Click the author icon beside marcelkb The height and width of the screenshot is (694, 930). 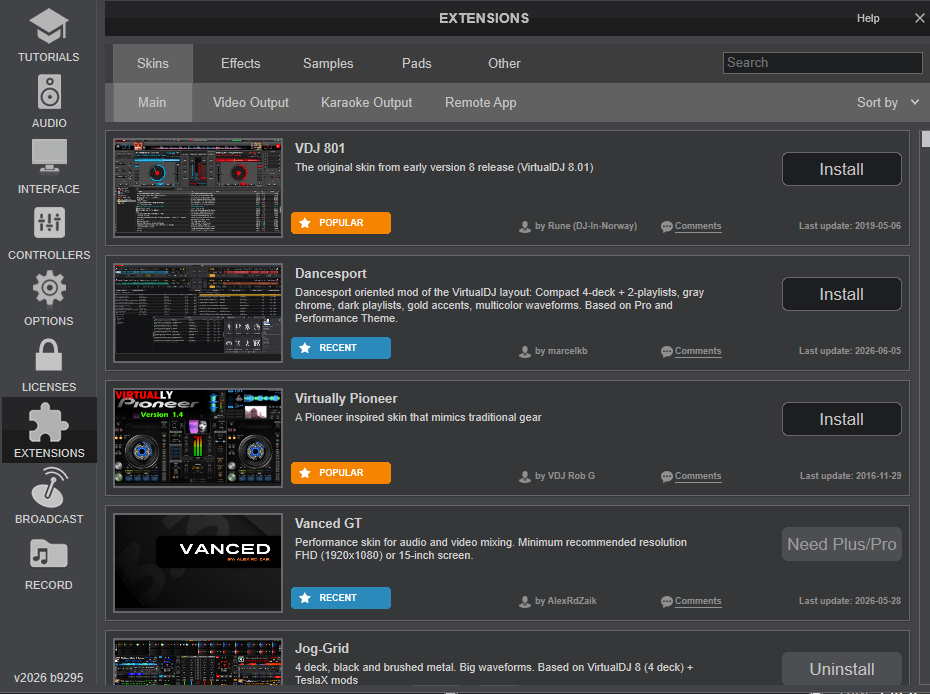click(x=525, y=352)
